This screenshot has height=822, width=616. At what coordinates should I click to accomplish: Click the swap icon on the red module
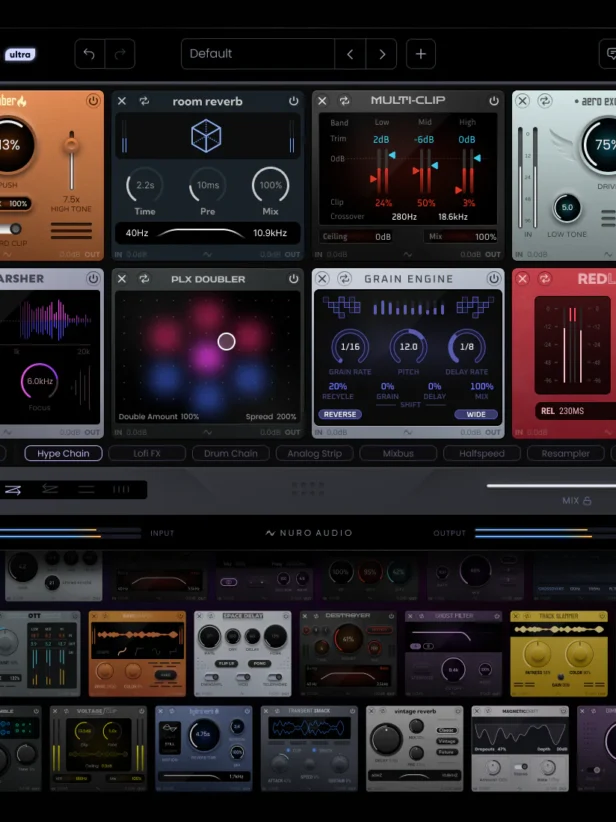click(x=545, y=279)
